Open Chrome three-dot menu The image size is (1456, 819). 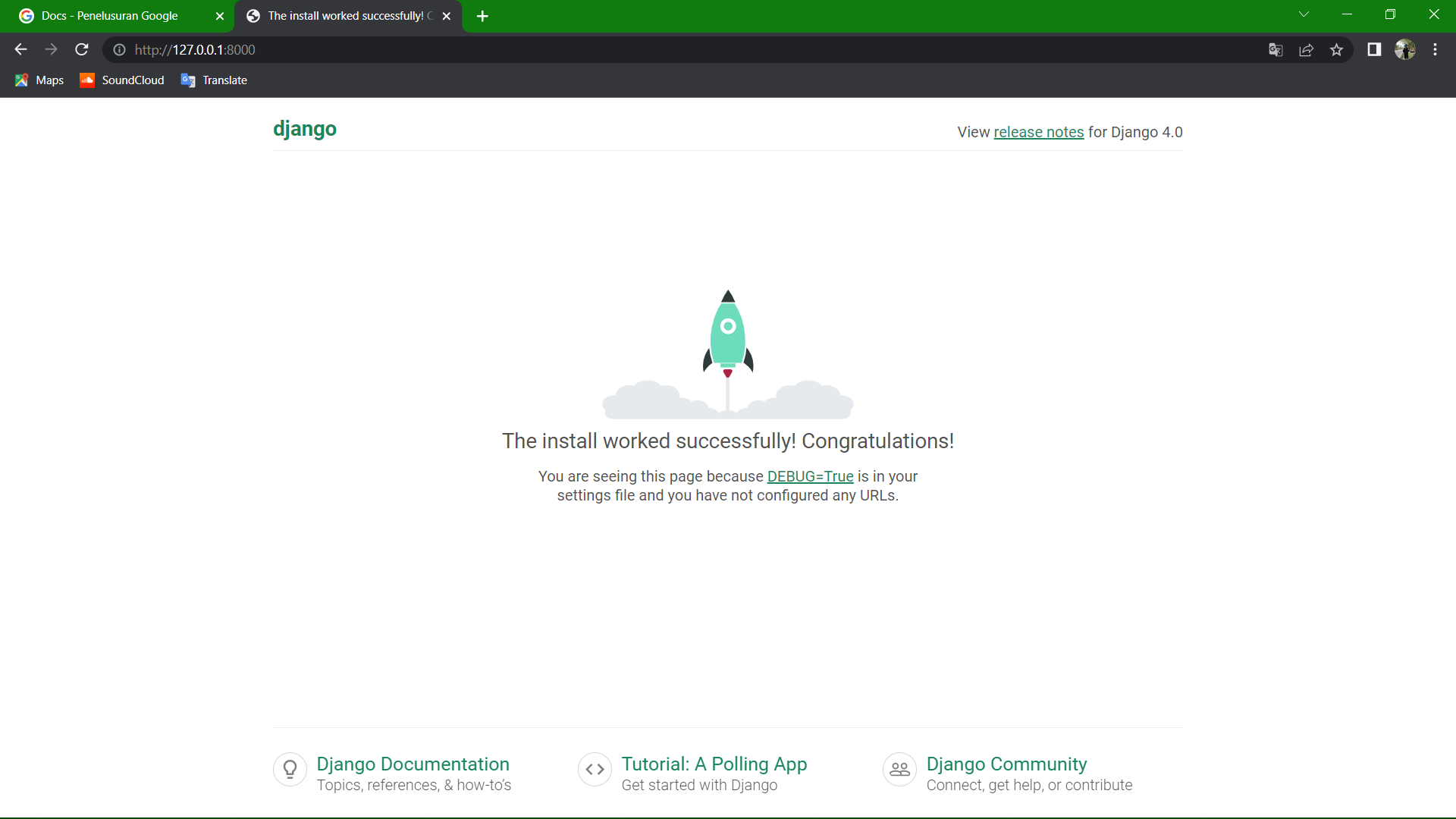pyautogui.click(x=1435, y=49)
